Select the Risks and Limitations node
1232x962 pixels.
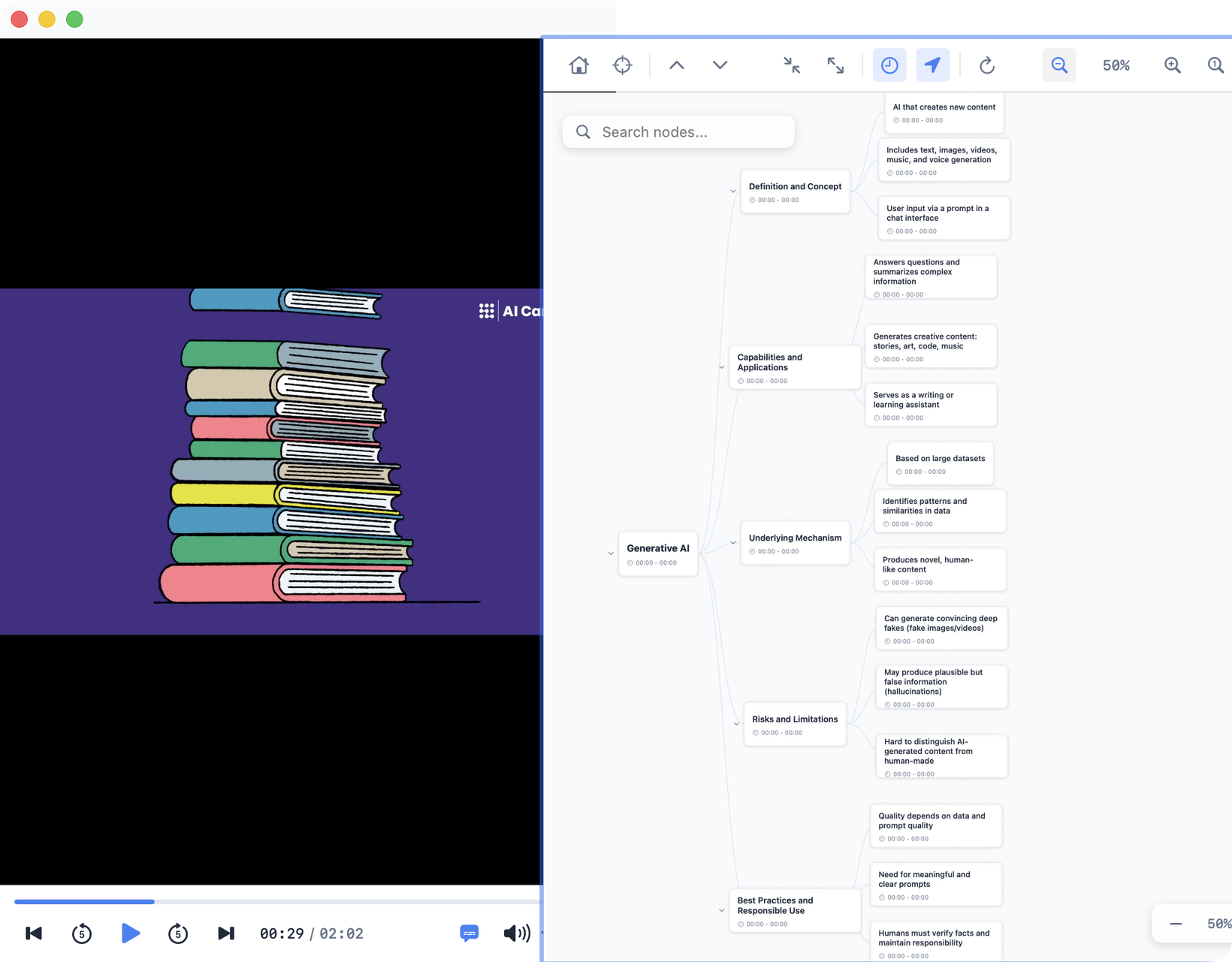click(795, 725)
